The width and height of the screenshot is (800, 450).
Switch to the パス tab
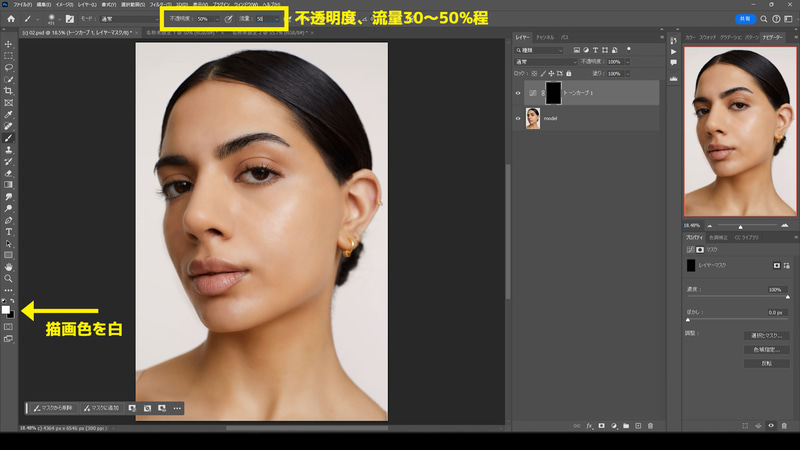[x=564, y=37]
